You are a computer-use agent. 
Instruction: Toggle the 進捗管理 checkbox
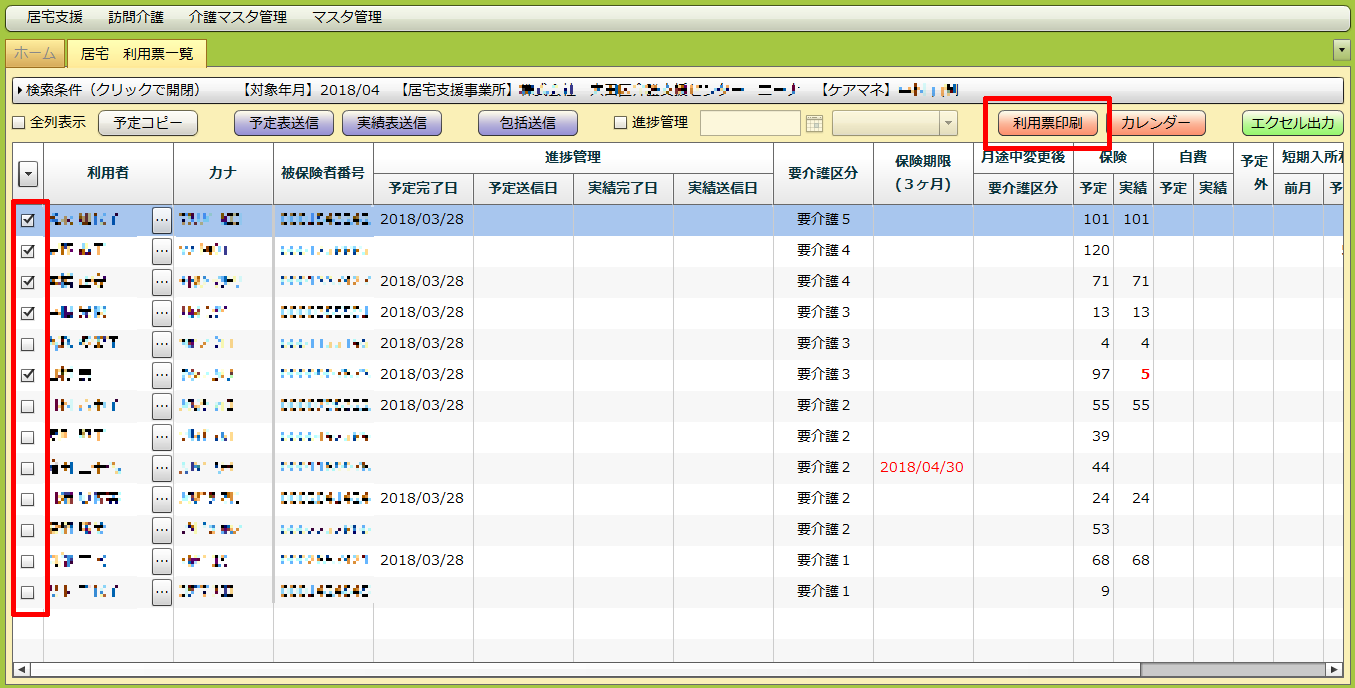620,124
